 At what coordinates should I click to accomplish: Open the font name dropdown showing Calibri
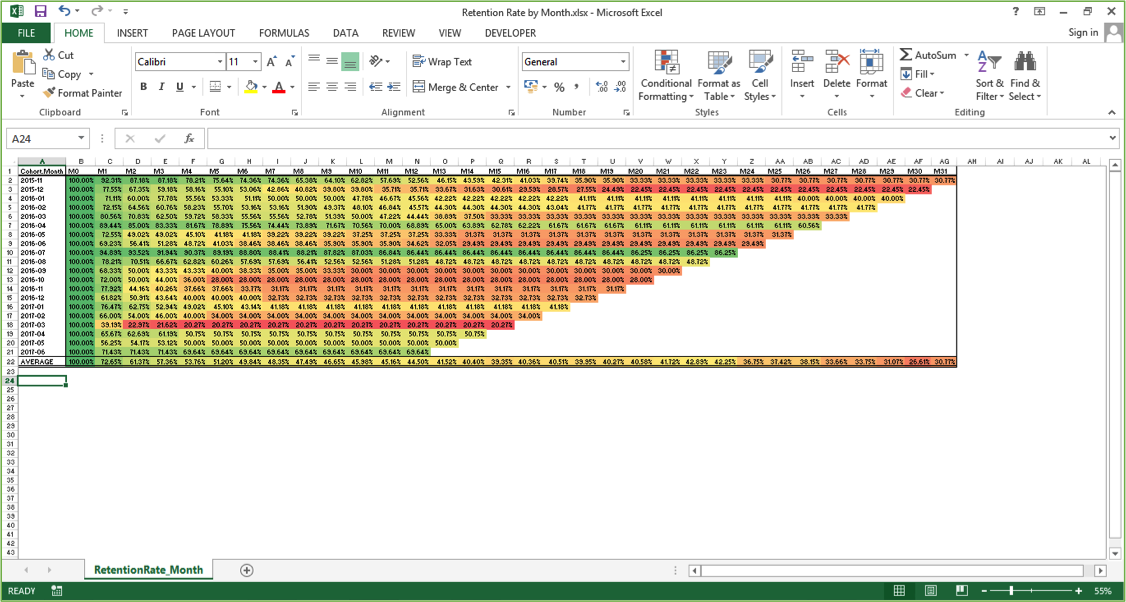click(220, 62)
